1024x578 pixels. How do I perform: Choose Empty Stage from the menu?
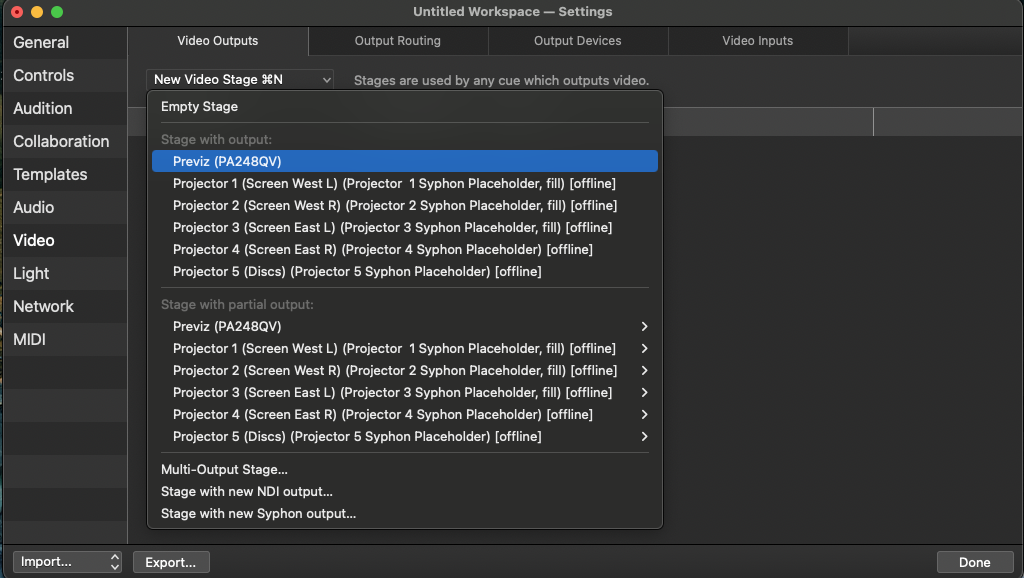pyautogui.click(x=200, y=107)
